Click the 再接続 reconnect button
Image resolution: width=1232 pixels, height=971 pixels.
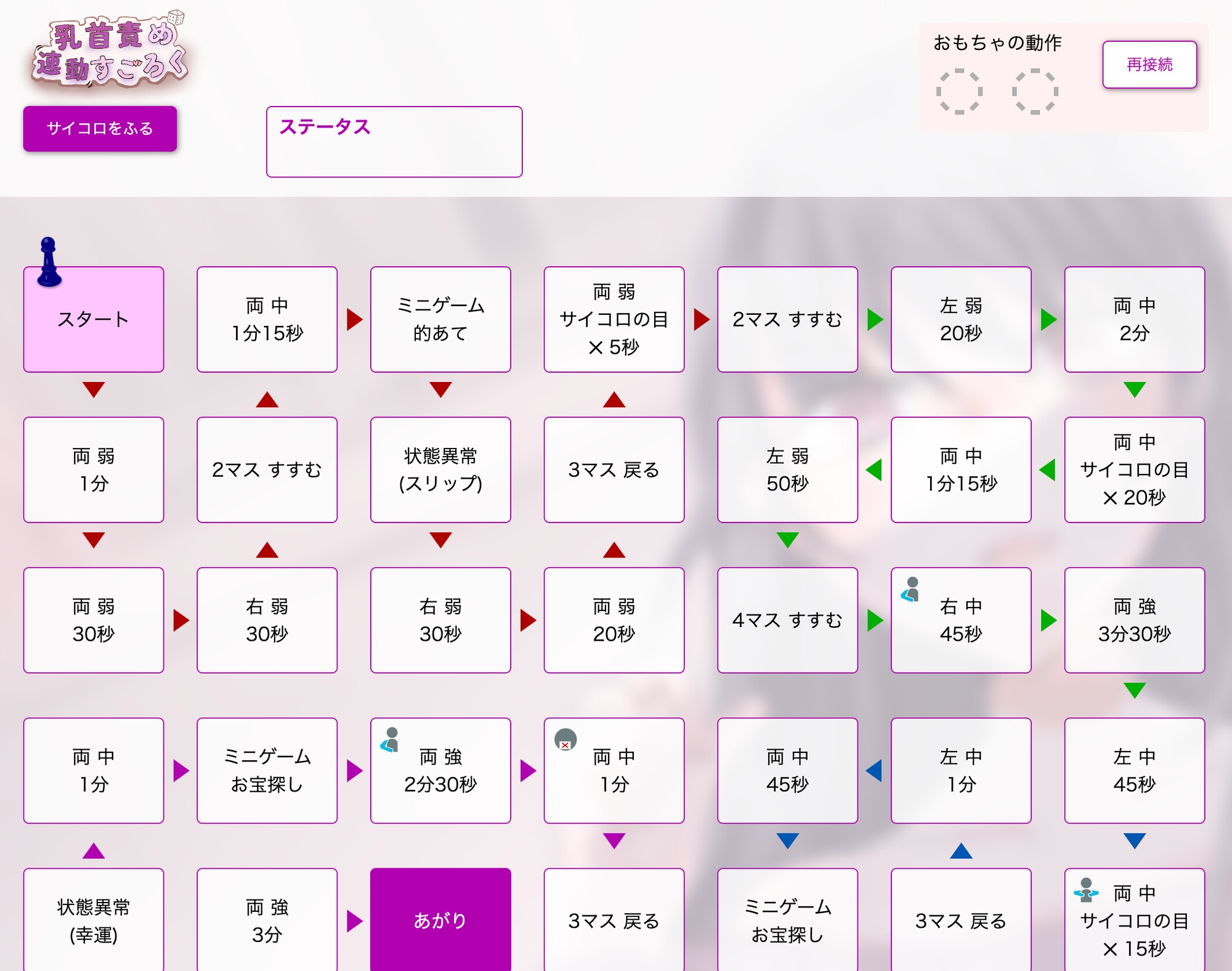click(x=1148, y=63)
